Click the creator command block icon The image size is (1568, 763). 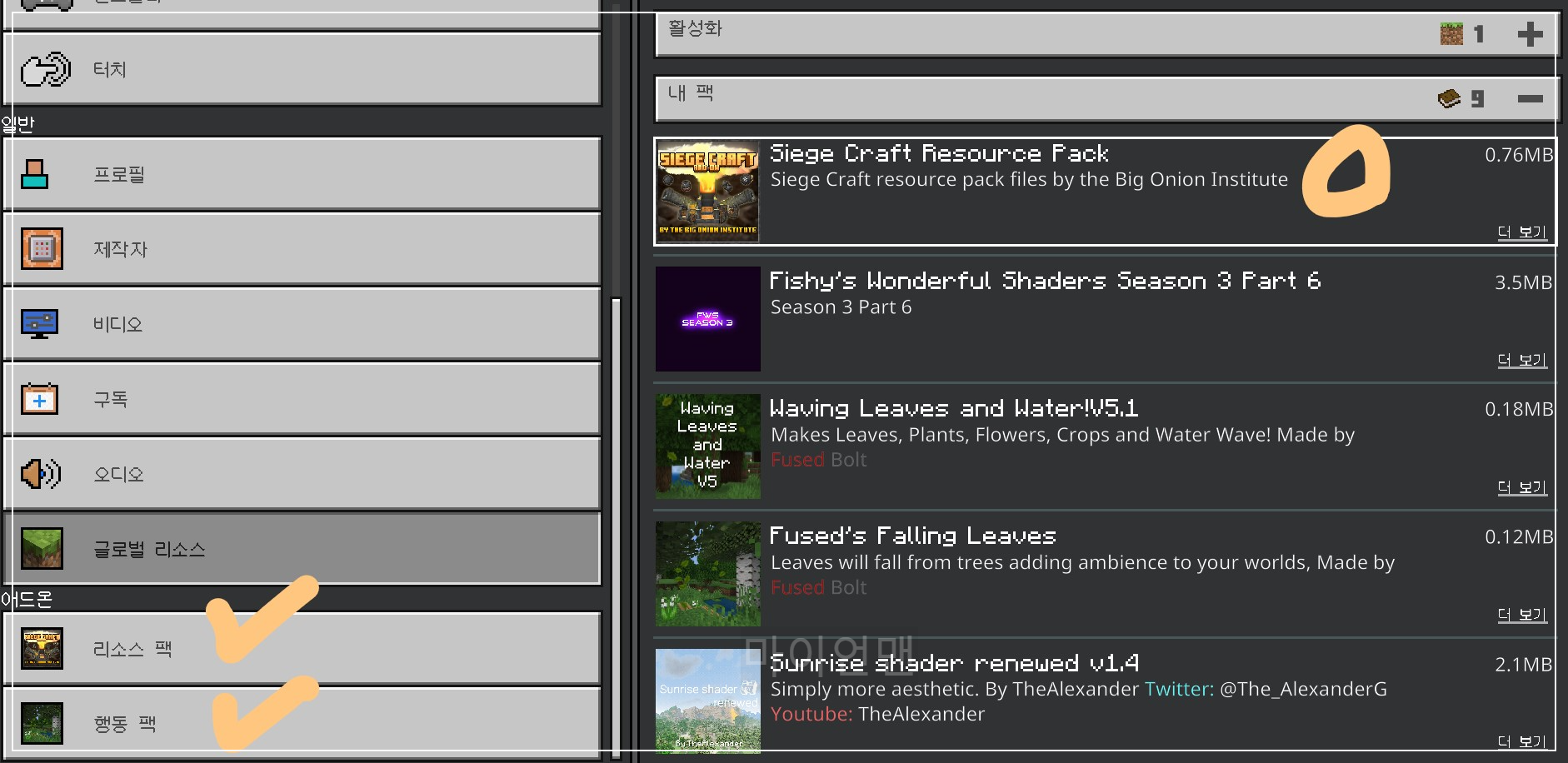click(x=42, y=249)
